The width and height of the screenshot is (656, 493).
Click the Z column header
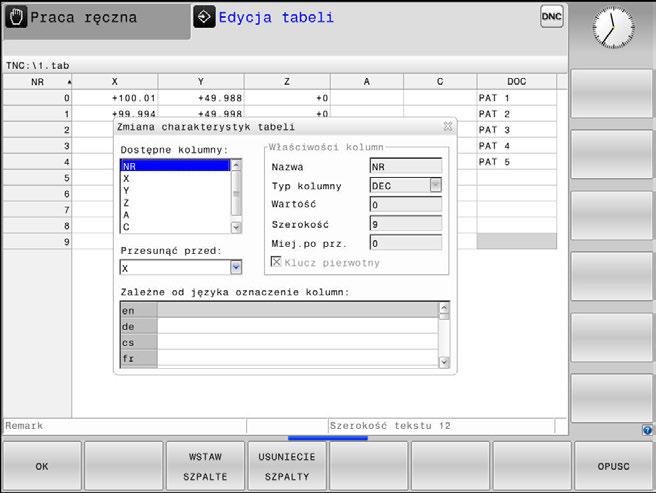287,82
